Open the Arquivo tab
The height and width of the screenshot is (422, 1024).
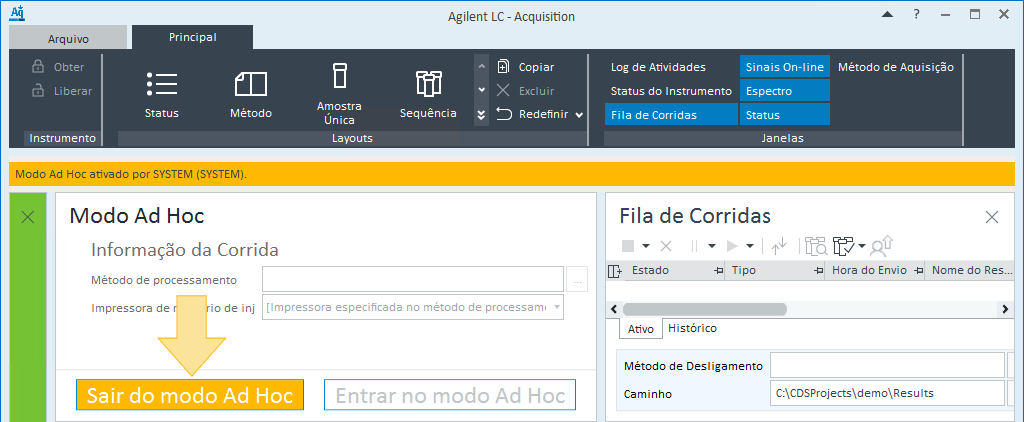68,39
